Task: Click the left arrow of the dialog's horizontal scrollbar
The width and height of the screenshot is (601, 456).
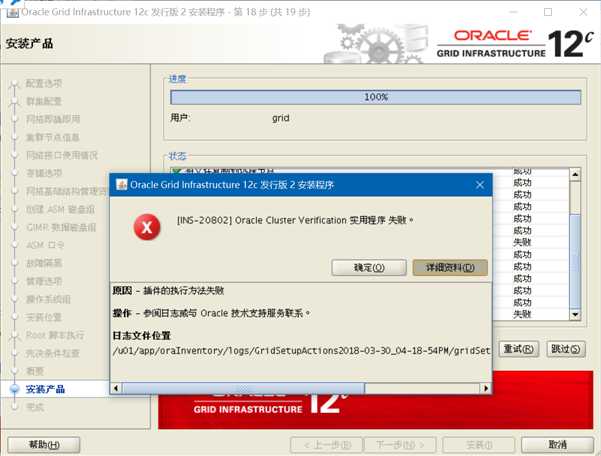Action: [x=116, y=388]
